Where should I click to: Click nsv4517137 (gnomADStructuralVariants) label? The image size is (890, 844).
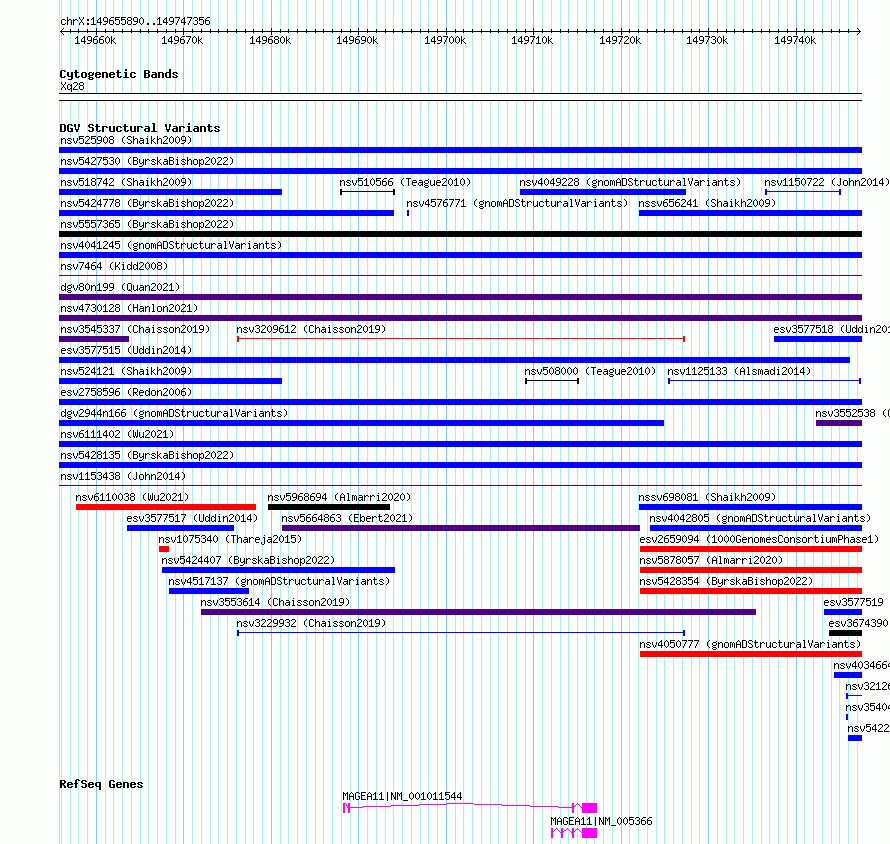coord(279,581)
